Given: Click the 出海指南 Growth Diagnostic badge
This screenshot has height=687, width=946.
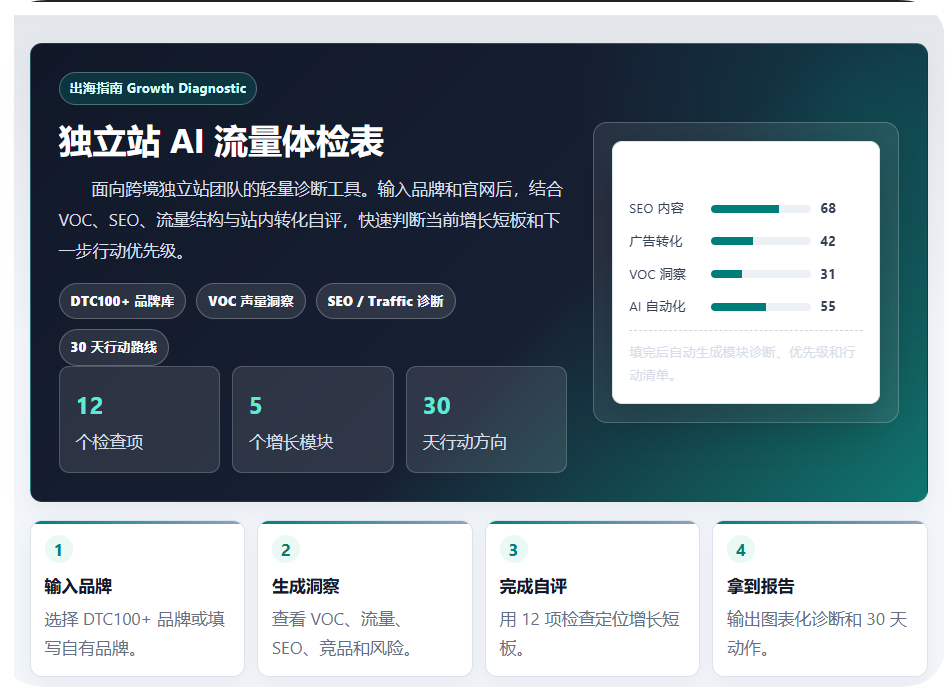Looking at the screenshot, I should point(157,89).
